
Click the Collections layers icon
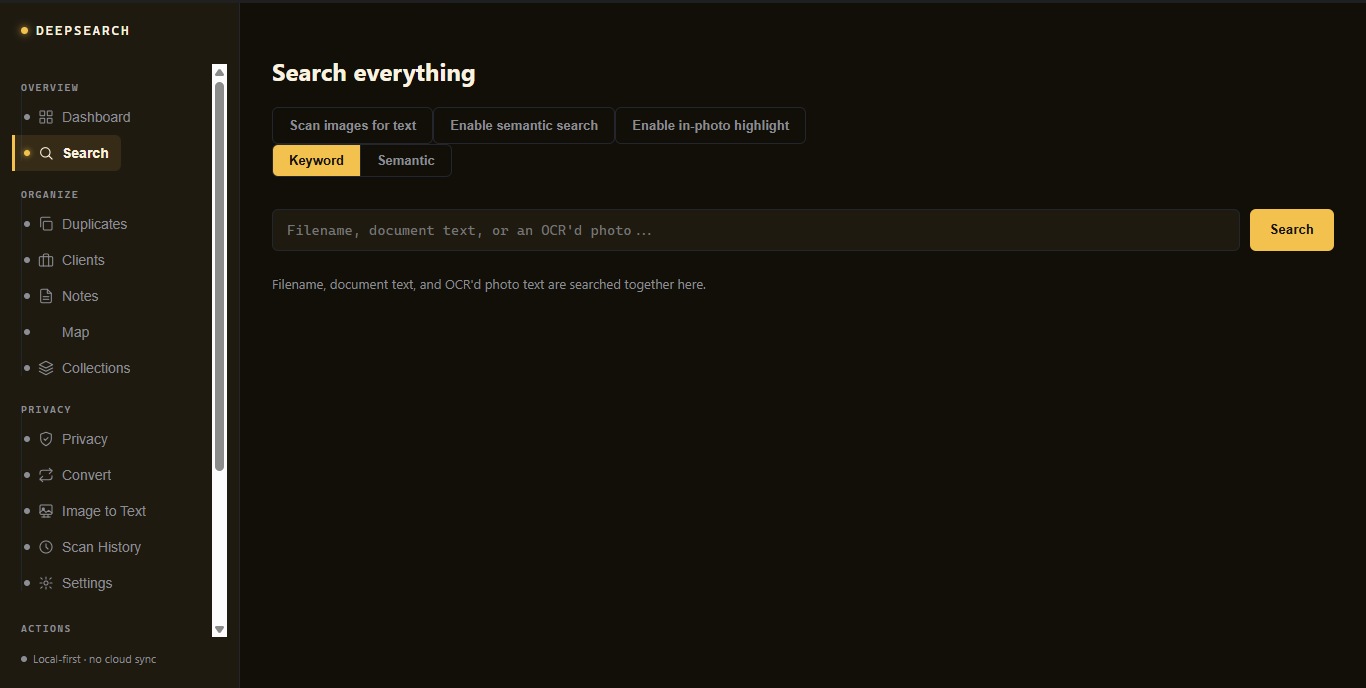46,368
